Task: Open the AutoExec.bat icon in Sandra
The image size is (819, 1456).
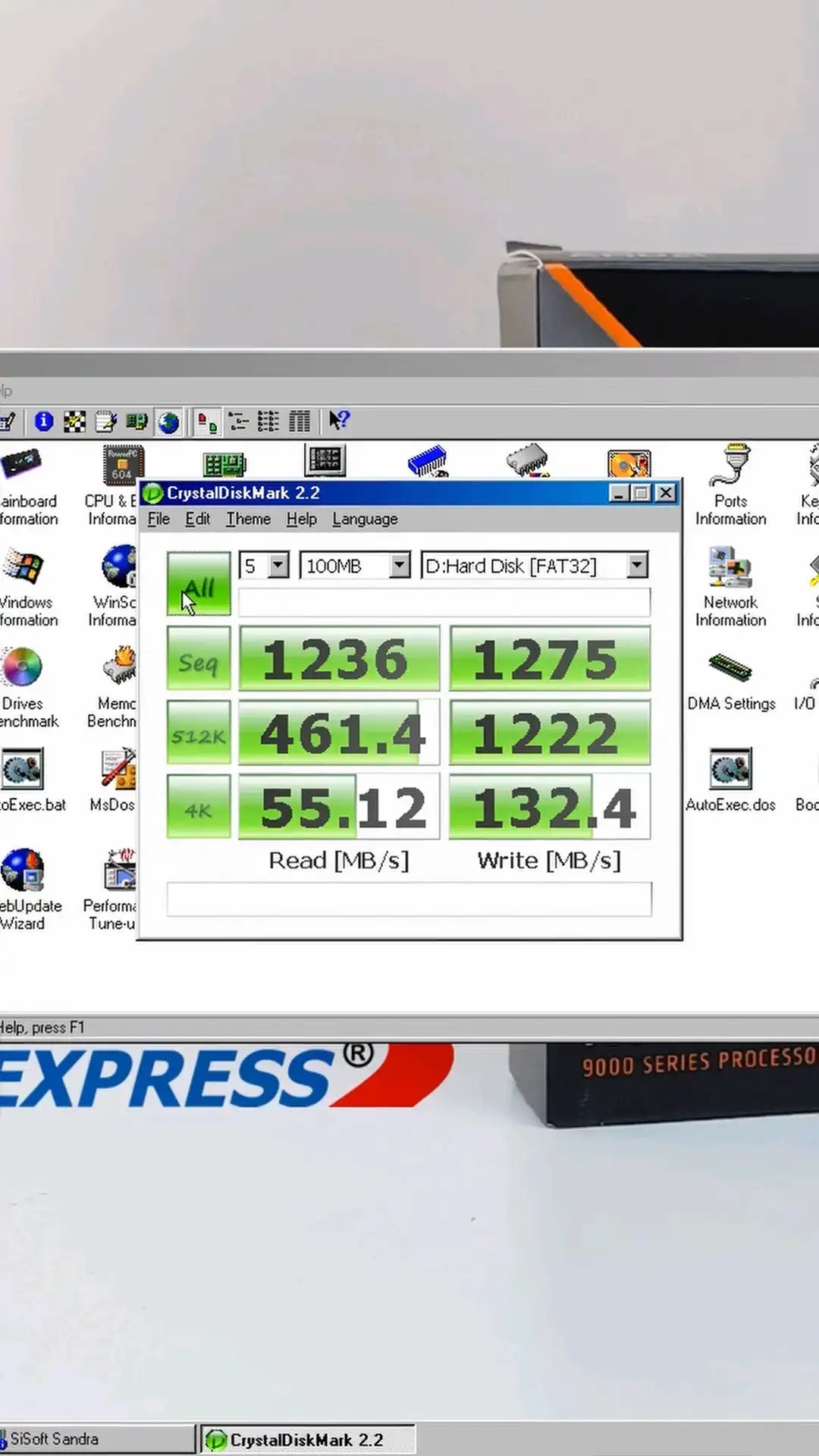Action: coord(30,781)
